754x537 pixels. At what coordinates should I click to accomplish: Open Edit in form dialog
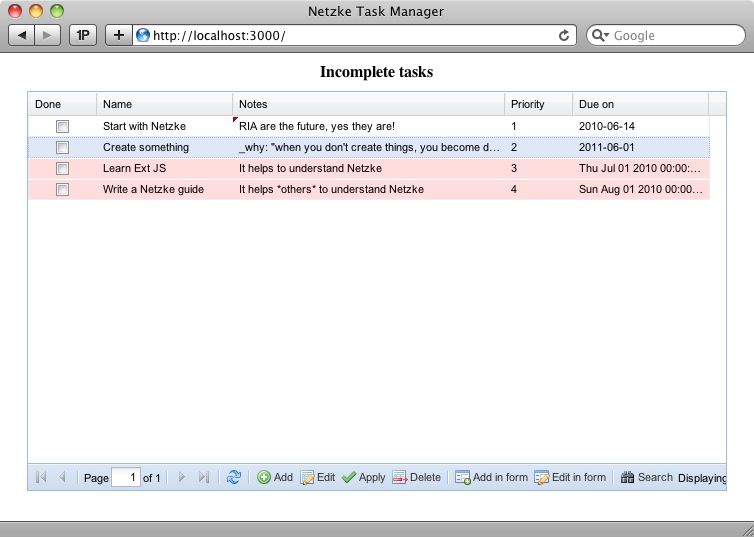pos(570,477)
